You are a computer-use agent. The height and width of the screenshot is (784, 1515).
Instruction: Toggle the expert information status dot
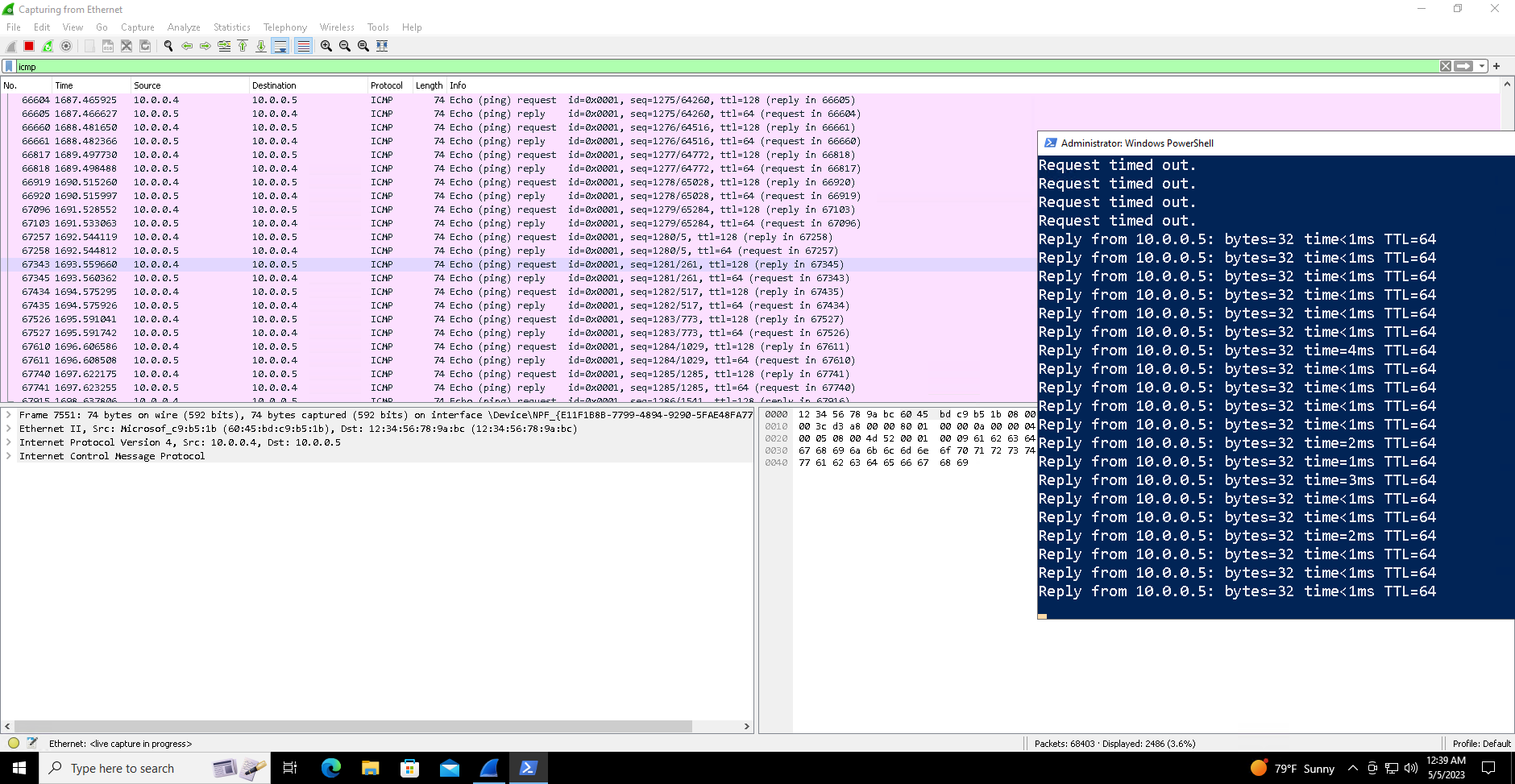[x=13, y=743]
